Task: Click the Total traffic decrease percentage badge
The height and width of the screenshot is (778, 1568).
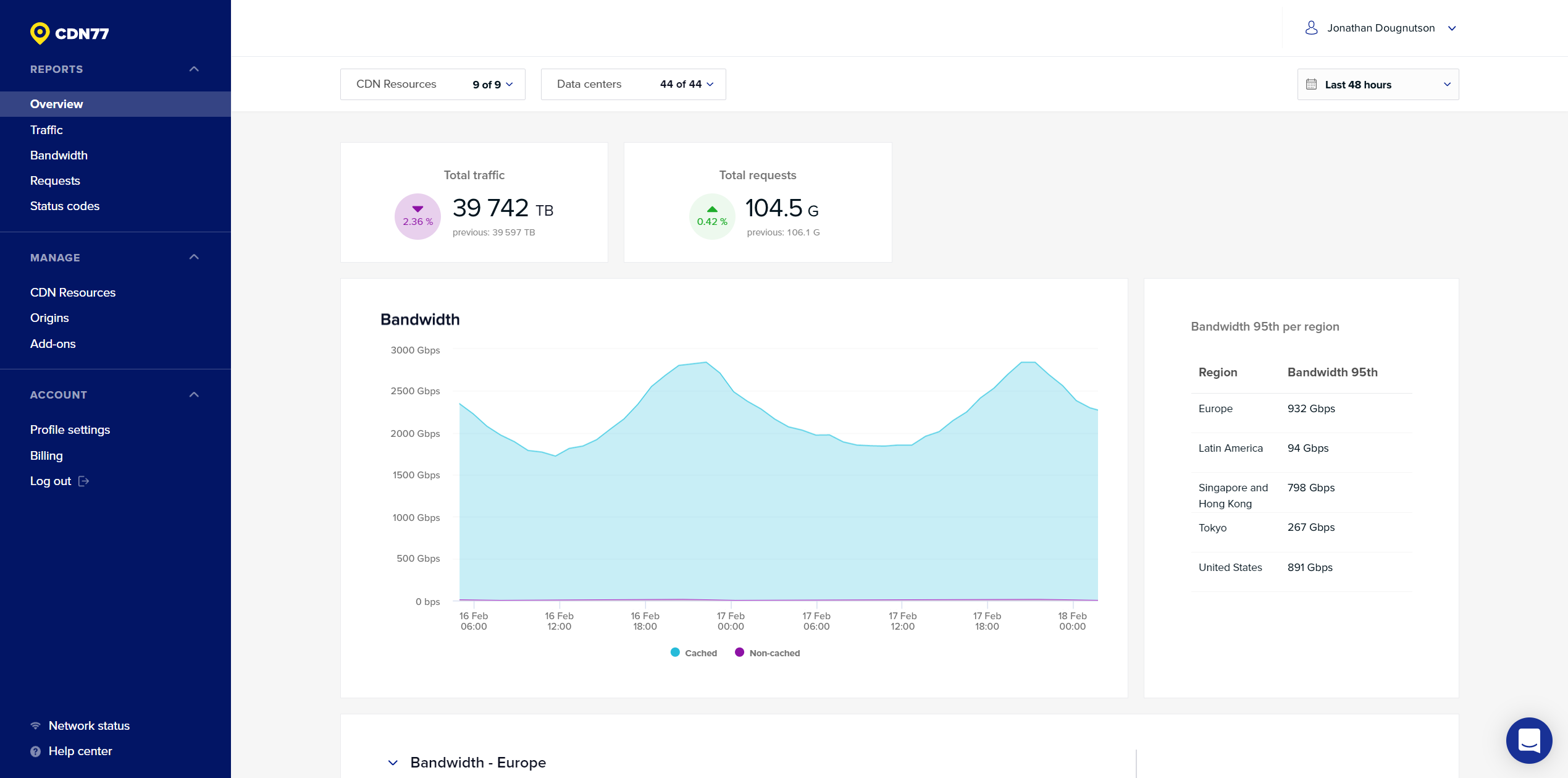Action: pyautogui.click(x=417, y=216)
